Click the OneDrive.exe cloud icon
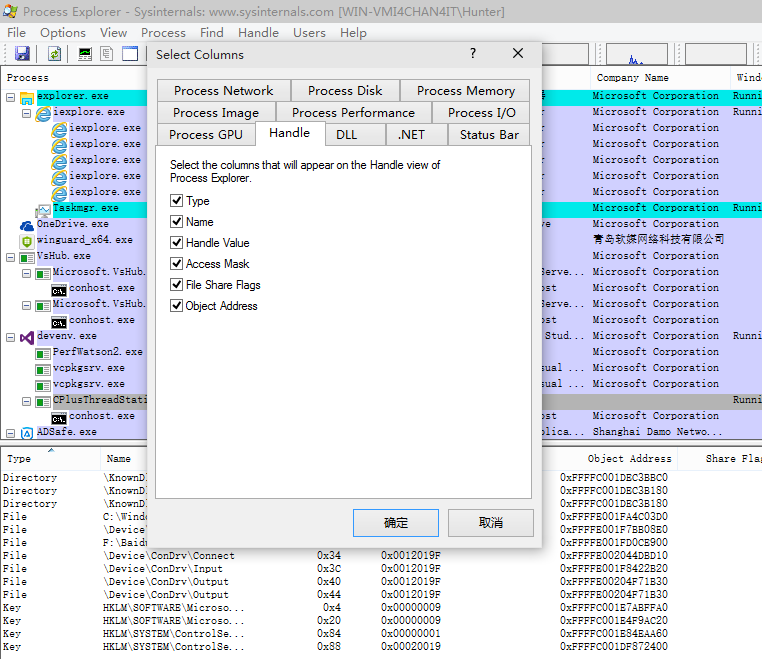The image size is (762, 659). pos(27,225)
